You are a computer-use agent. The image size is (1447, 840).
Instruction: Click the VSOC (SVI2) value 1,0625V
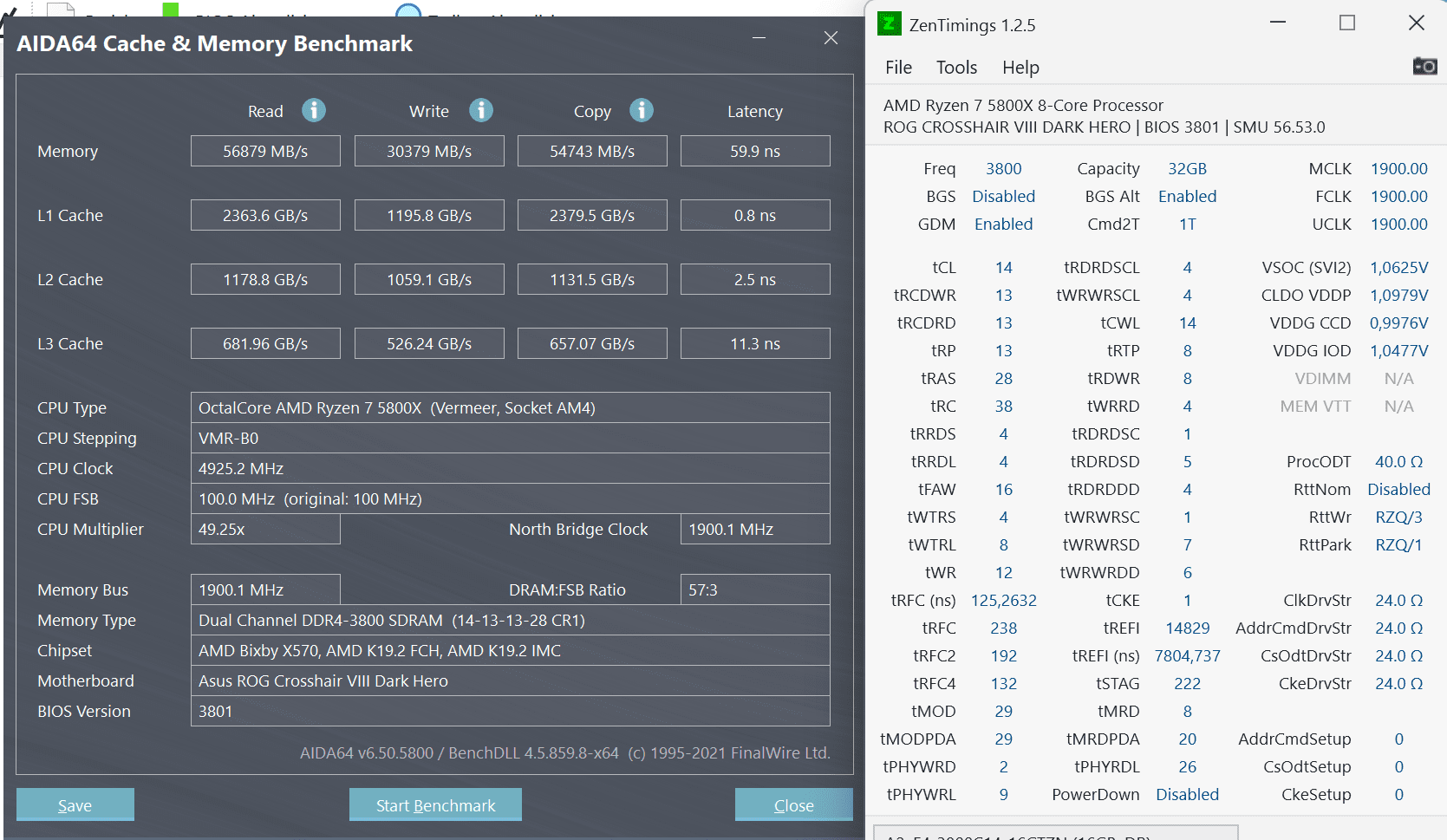point(1399,267)
